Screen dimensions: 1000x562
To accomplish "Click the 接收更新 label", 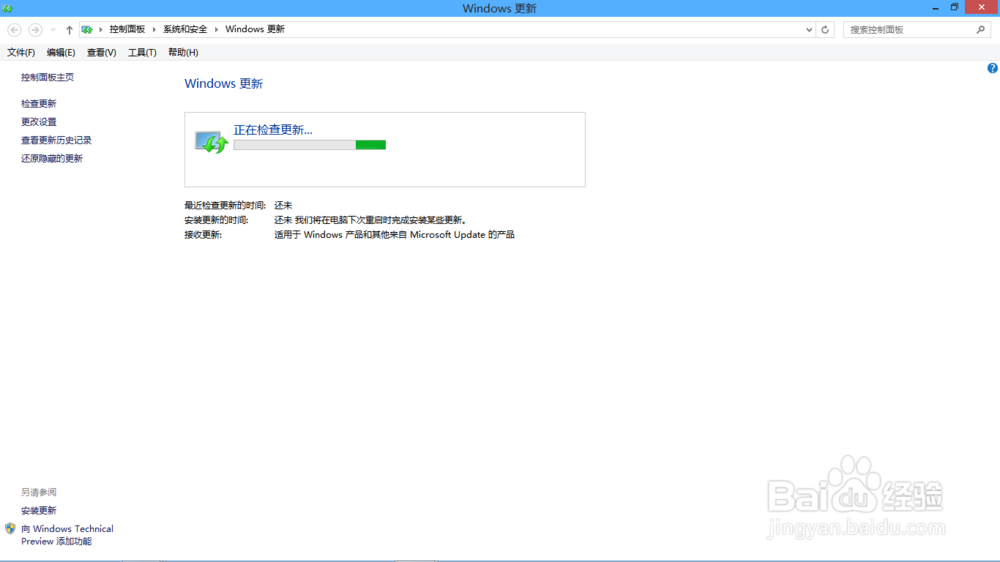I will click(x=203, y=235).
